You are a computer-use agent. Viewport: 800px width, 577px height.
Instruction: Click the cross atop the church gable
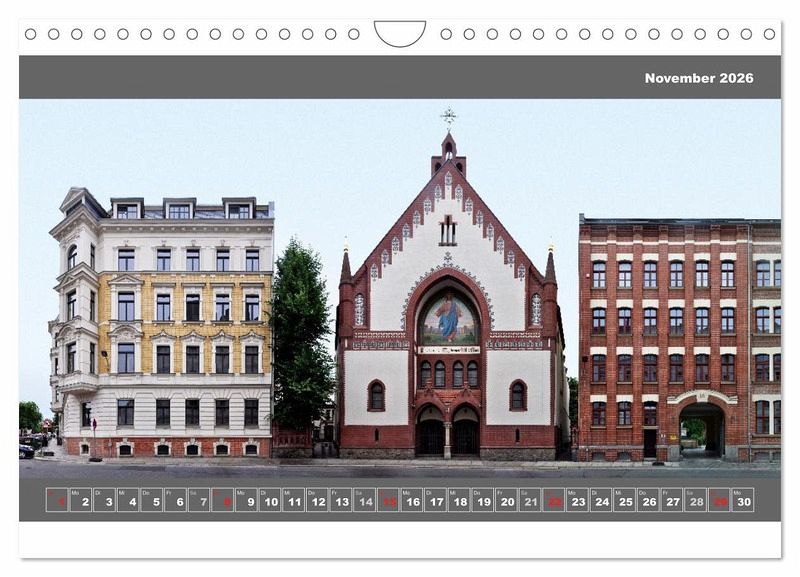pyautogui.click(x=448, y=117)
